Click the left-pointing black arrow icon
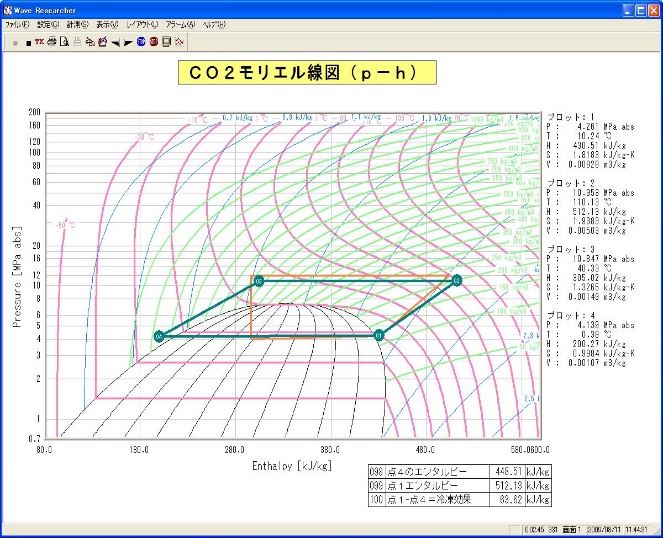The image size is (663, 538). 115,42
